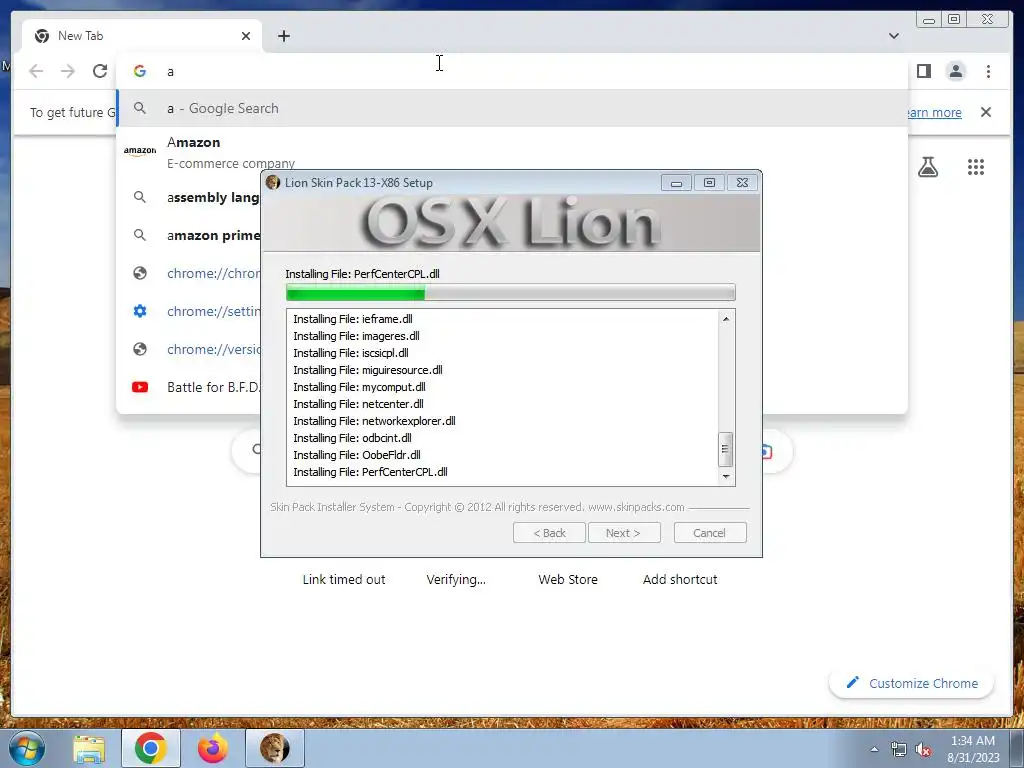Click the muted volume tray icon
The height and width of the screenshot is (768, 1024).
click(923, 750)
